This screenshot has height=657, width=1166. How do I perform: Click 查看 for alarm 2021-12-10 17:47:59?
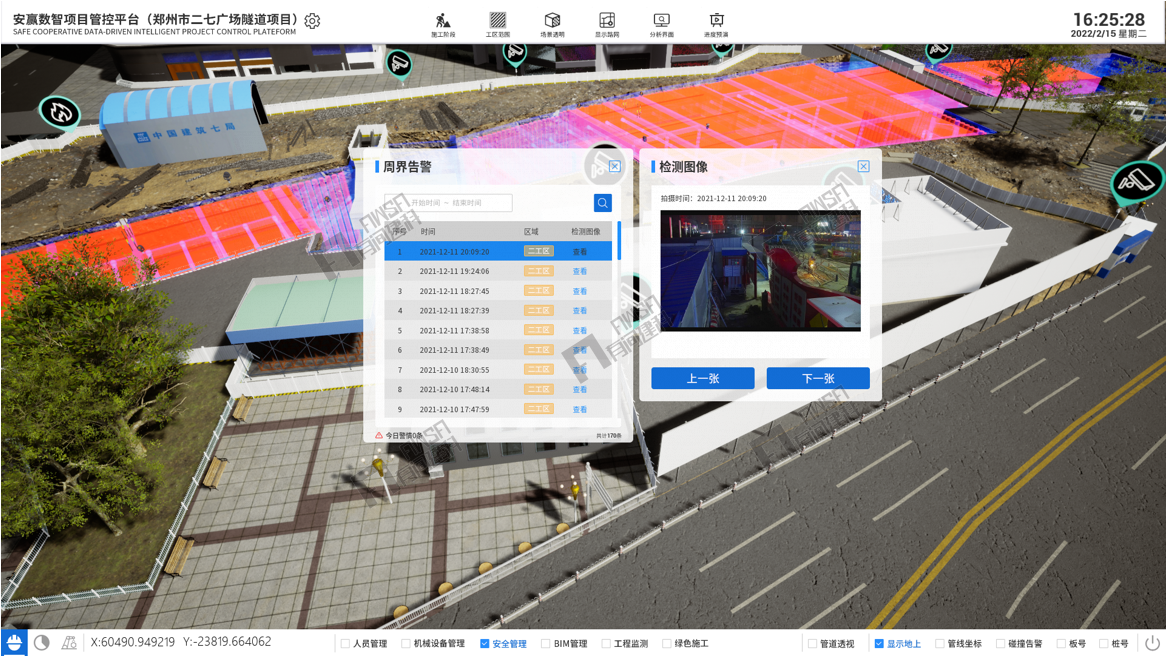click(x=580, y=410)
